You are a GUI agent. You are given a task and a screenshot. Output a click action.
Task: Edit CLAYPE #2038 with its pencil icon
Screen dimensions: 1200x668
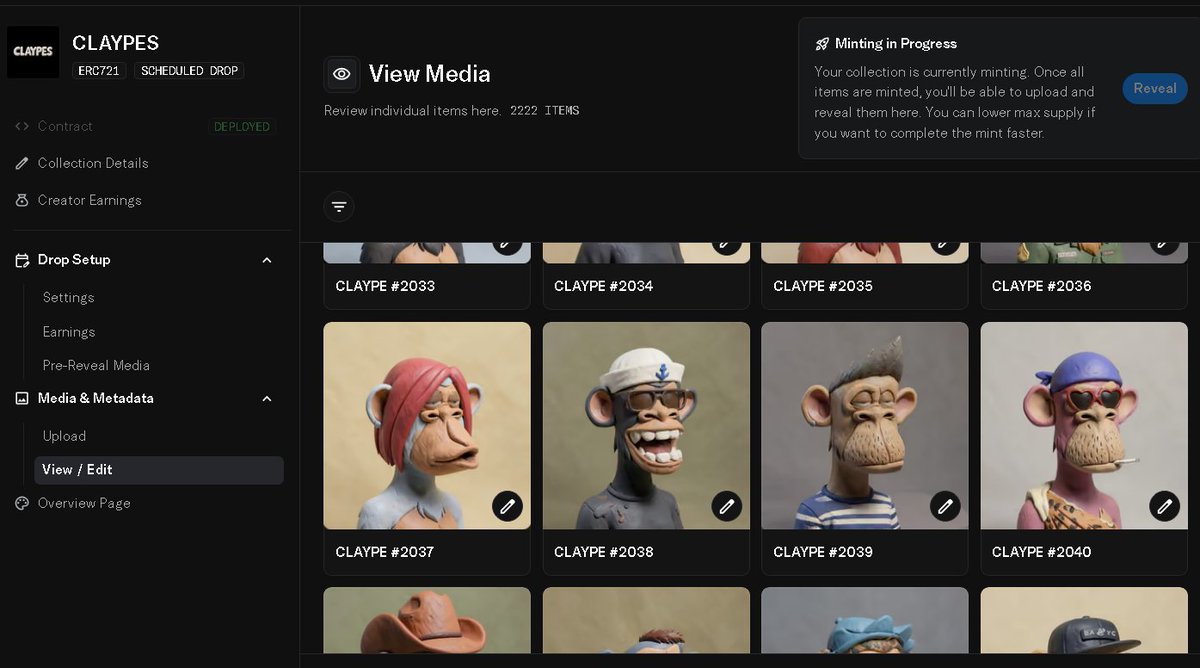(727, 506)
